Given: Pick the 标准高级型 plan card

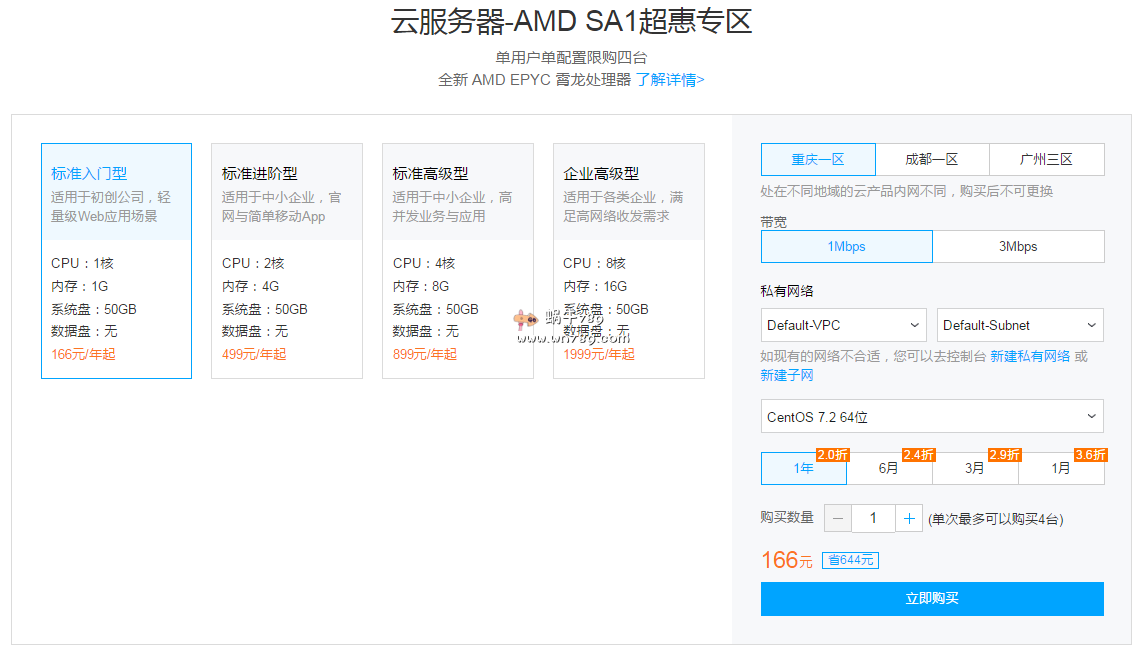Looking at the screenshot, I should point(457,261).
